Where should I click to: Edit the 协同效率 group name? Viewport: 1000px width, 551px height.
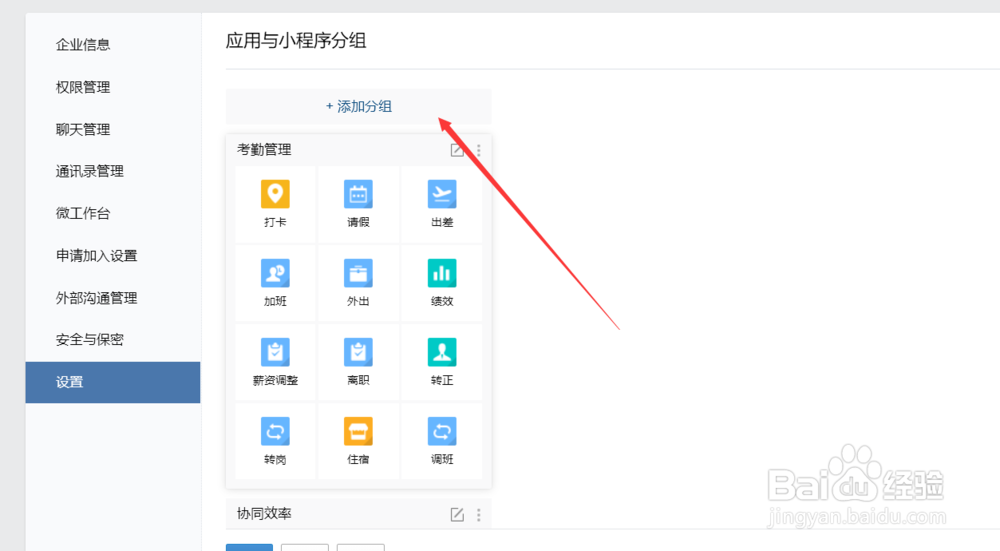pyautogui.click(x=457, y=515)
